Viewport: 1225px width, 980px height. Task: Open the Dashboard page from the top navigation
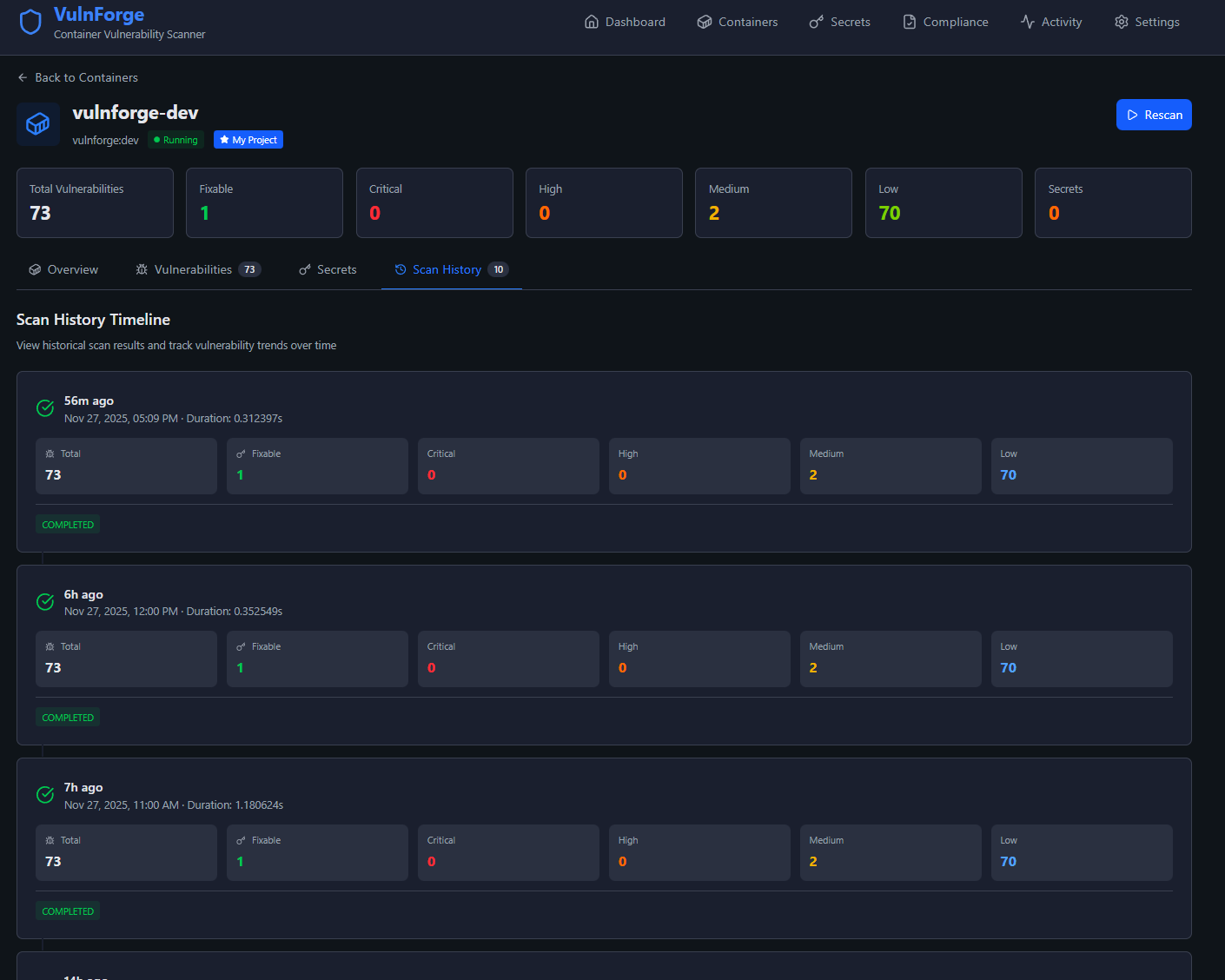(x=625, y=22)
